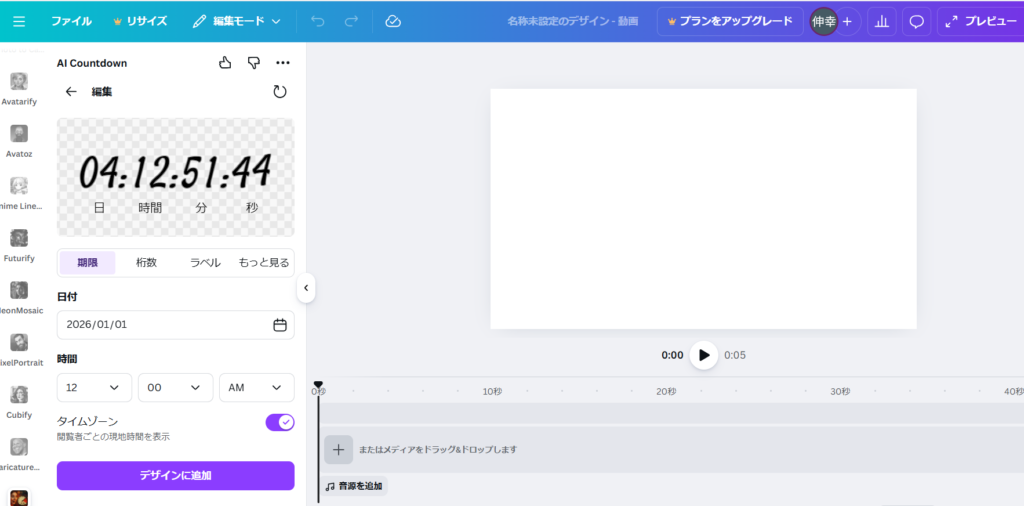Open the 編集モード dropdown
Screen dimensions: 1024x506
pyautogui.click(x=237, y=21)
